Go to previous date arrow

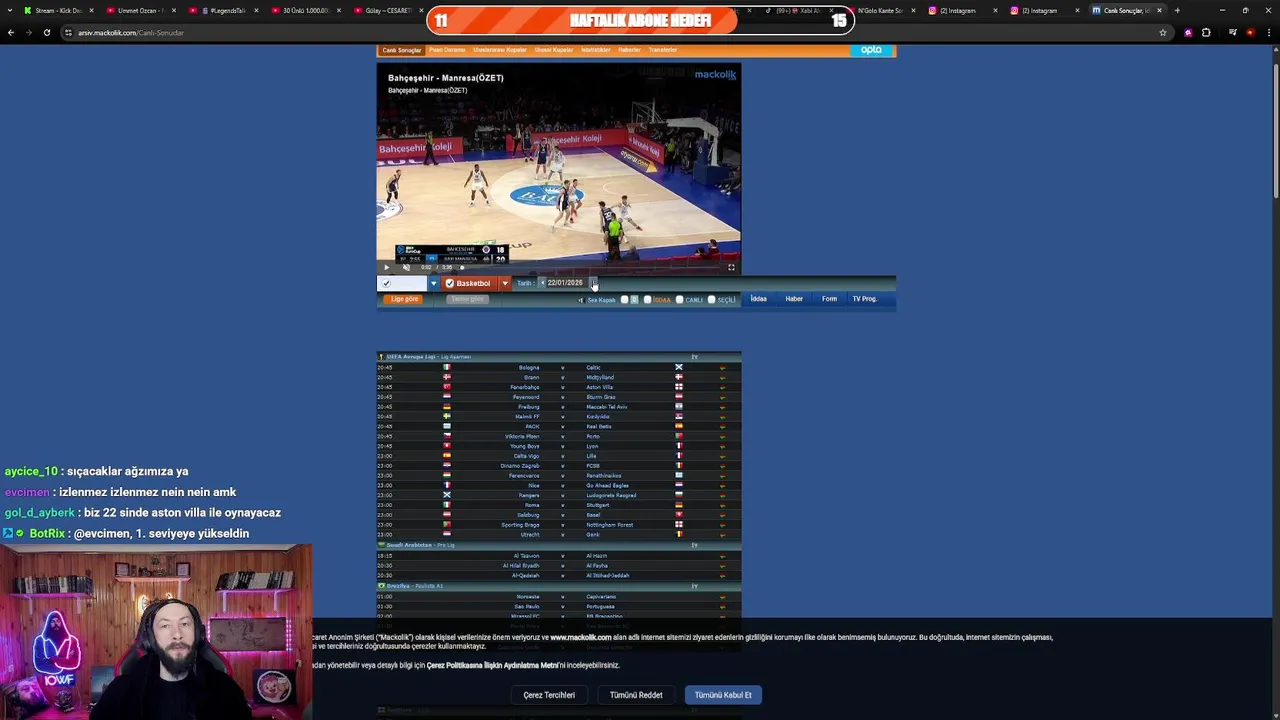542,283
